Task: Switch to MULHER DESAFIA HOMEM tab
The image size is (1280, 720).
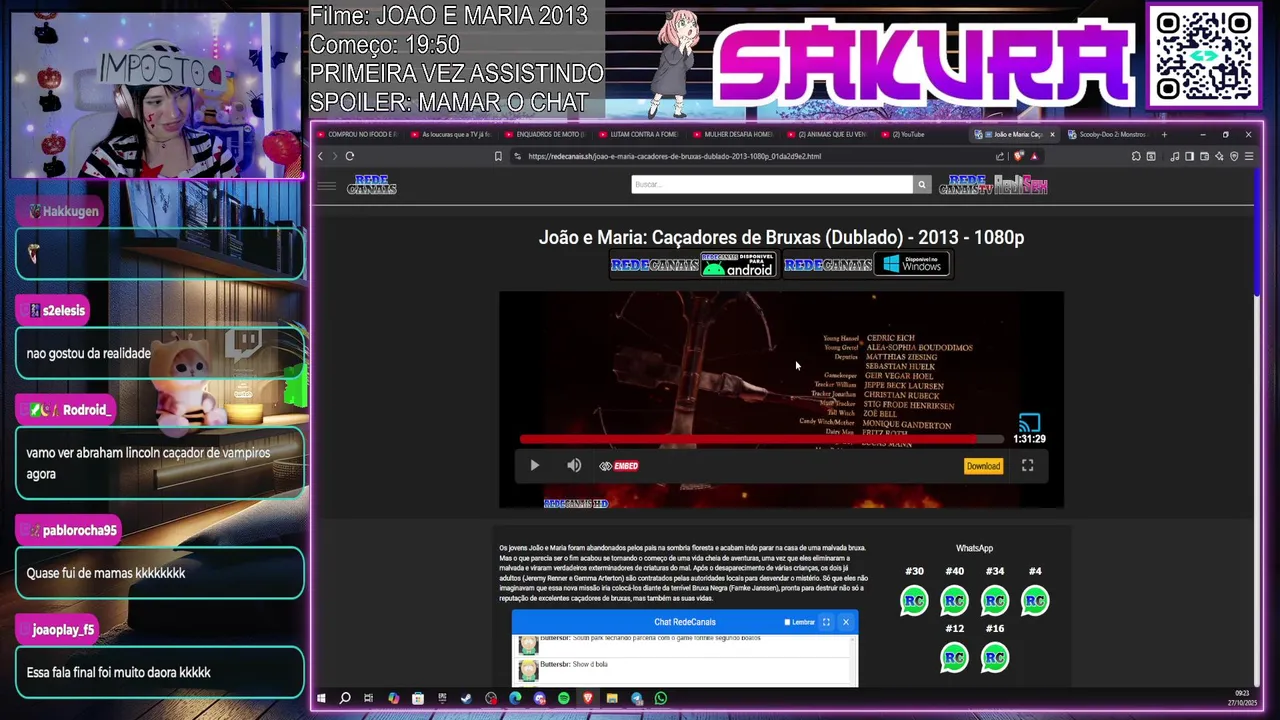Action: (732, 134)
